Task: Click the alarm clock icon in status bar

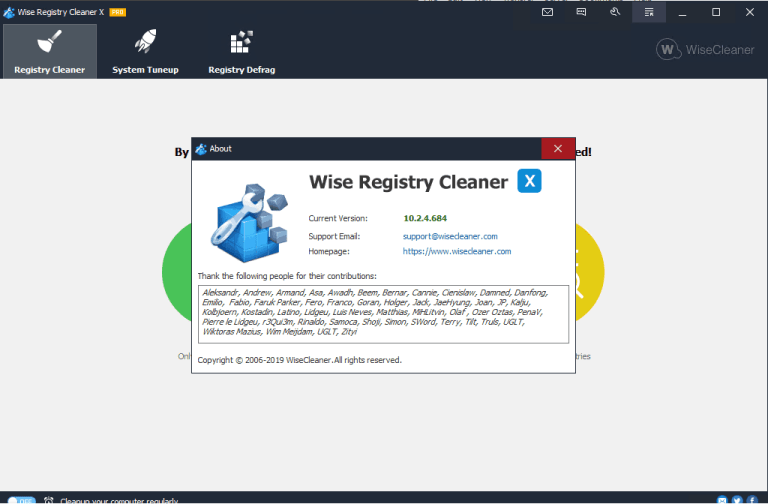Action: tap(48, 501)
